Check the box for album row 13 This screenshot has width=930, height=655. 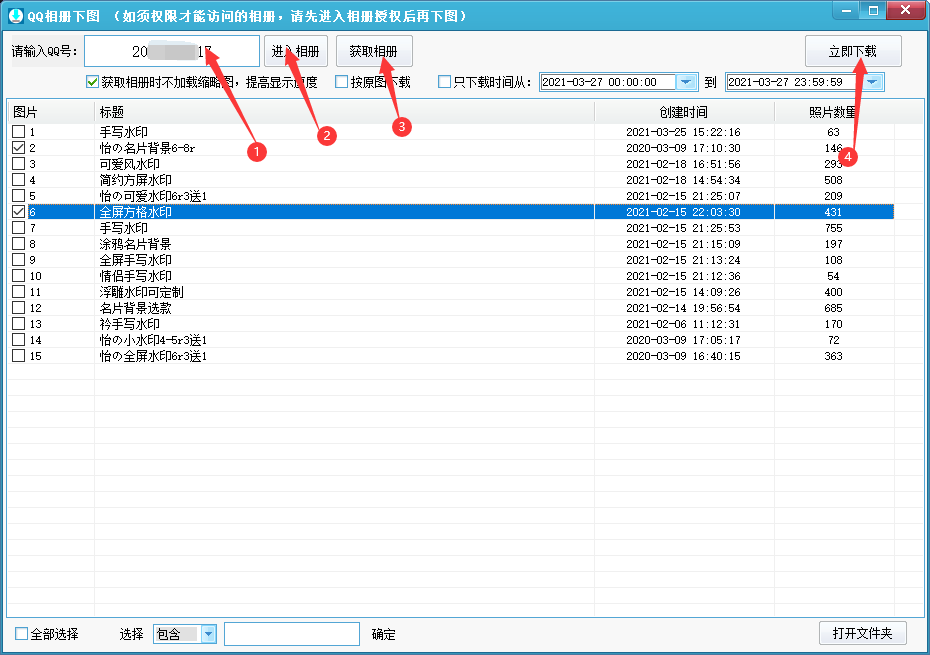click(x=18, y=324)
